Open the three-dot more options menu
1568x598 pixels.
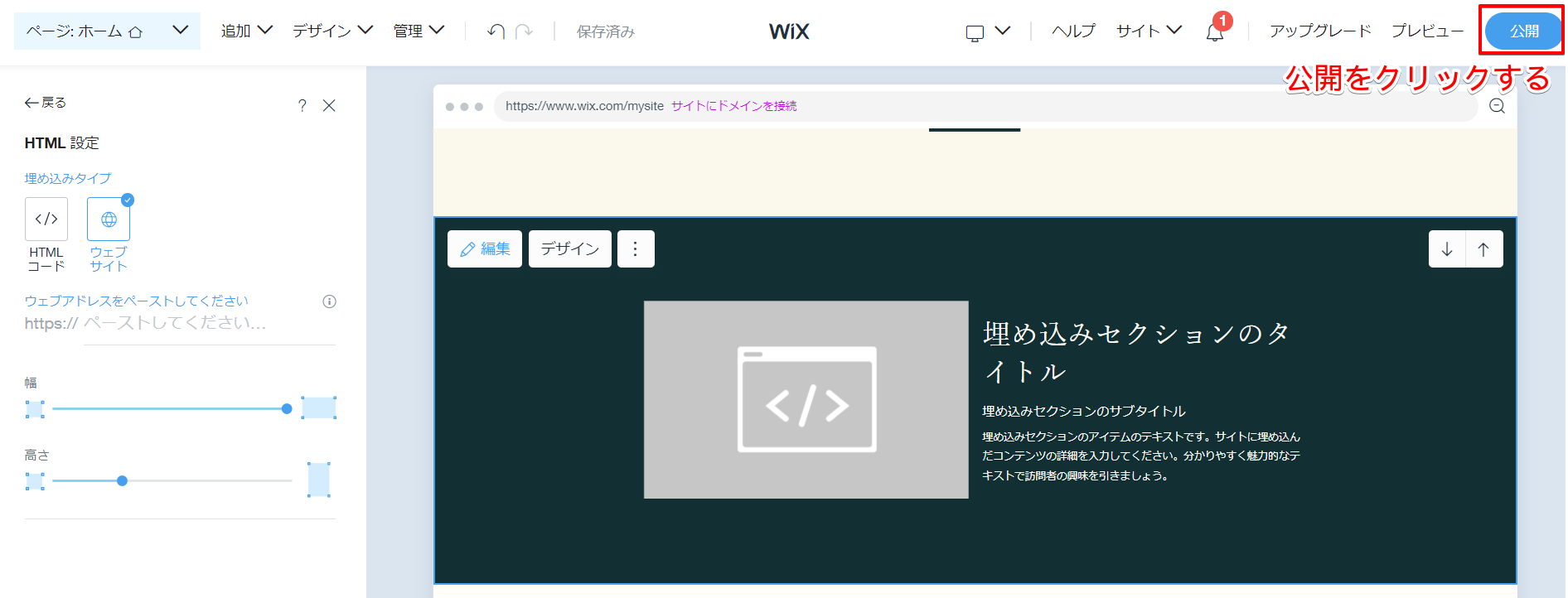click(x=636, y=249)
